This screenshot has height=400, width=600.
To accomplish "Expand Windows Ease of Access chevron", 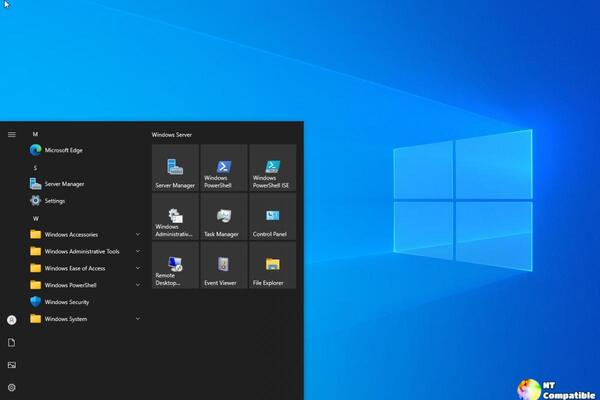I will tap(138, 268).
